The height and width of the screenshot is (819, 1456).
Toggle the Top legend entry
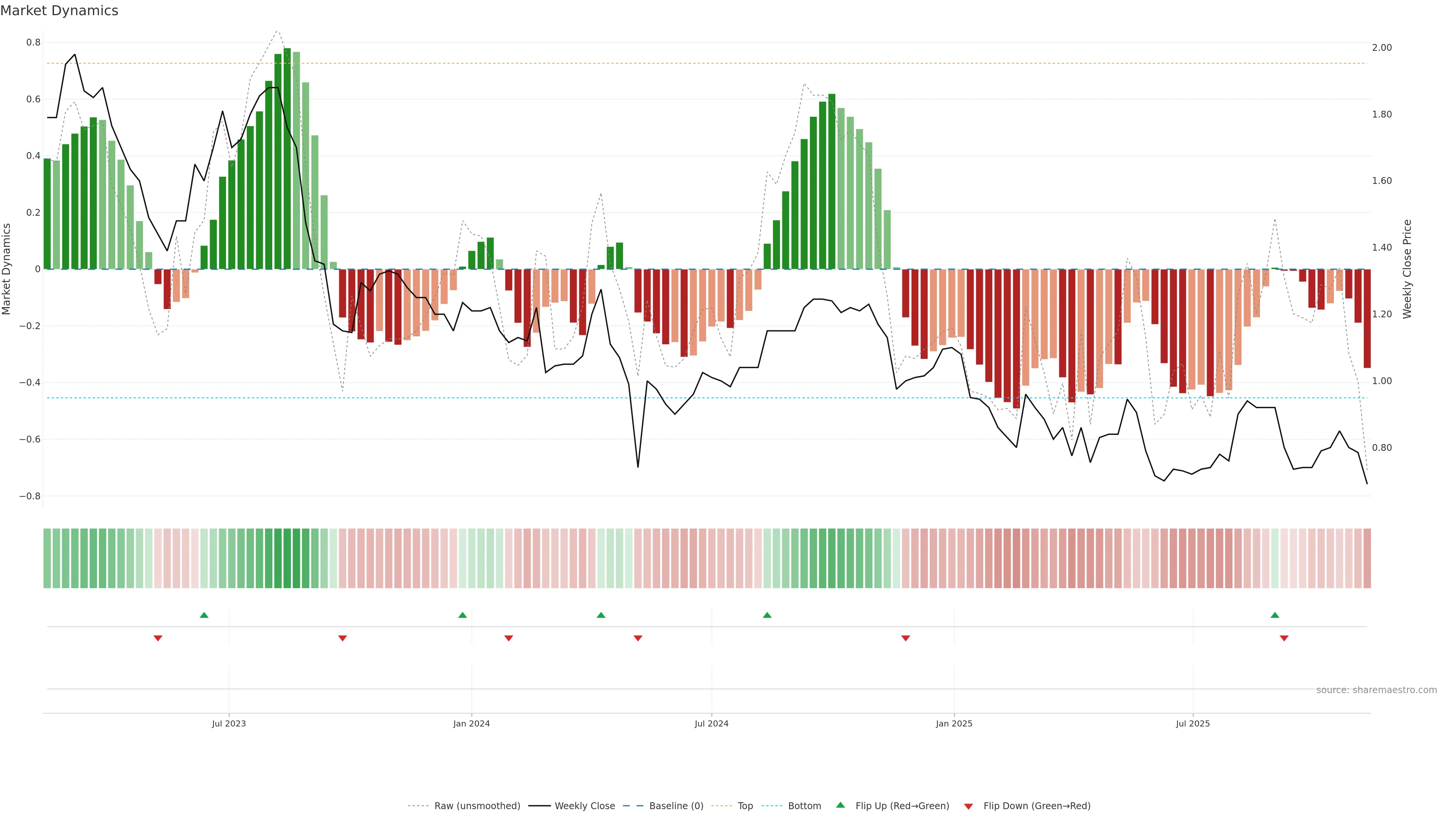point(744,806)
